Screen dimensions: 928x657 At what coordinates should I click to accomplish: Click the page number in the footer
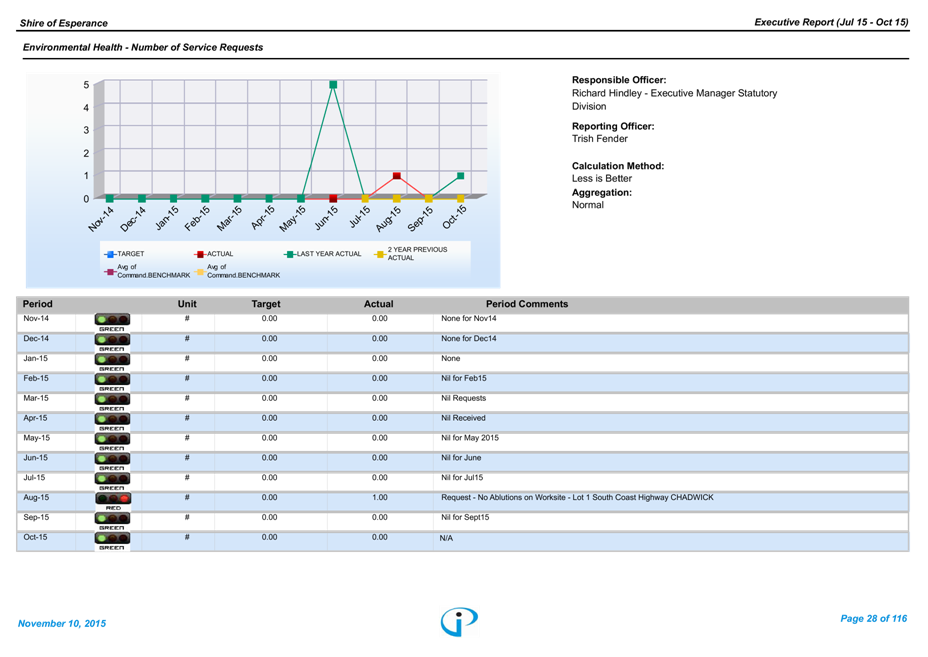[873, 620]
